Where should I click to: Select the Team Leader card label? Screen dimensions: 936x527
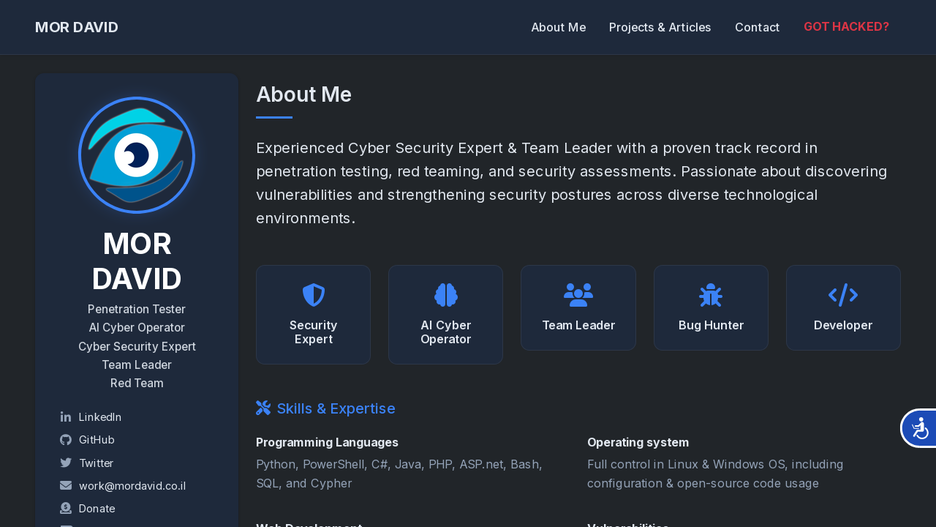coord(578,325)
